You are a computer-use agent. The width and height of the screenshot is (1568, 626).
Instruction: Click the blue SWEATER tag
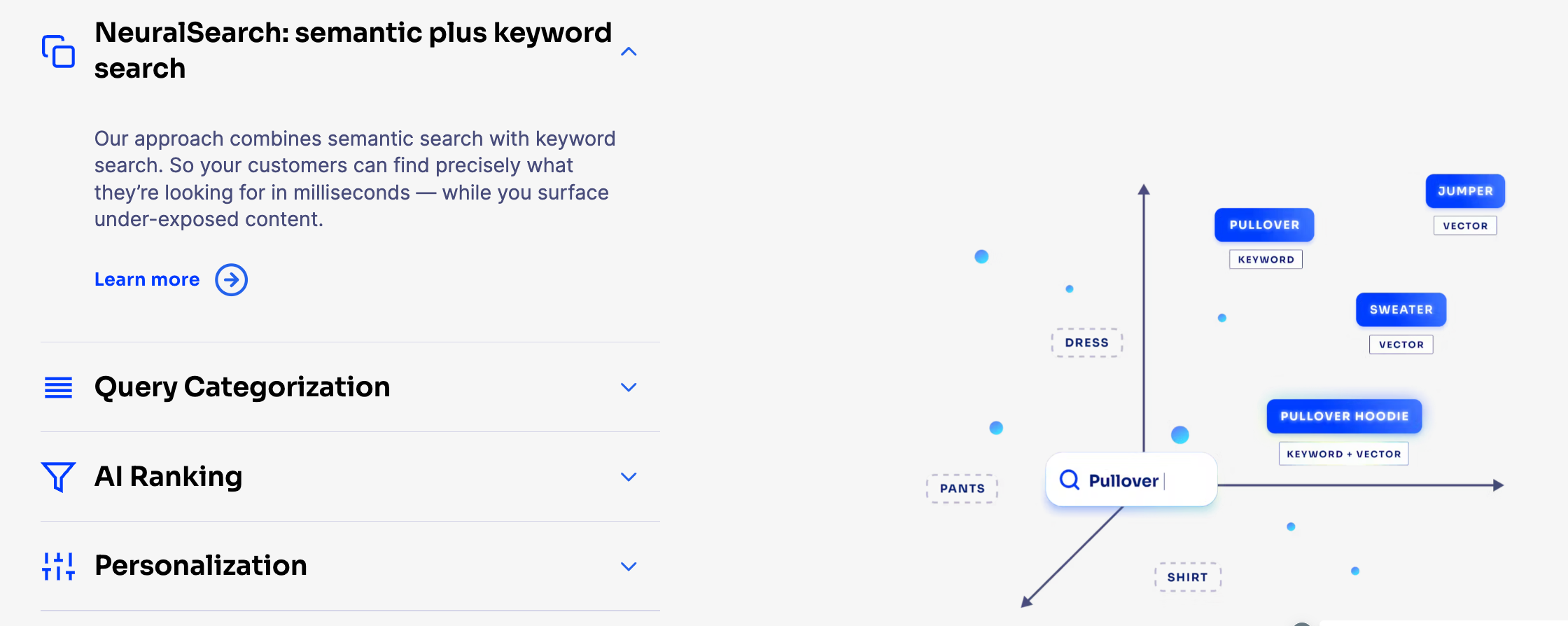[x=1401, y=309]
